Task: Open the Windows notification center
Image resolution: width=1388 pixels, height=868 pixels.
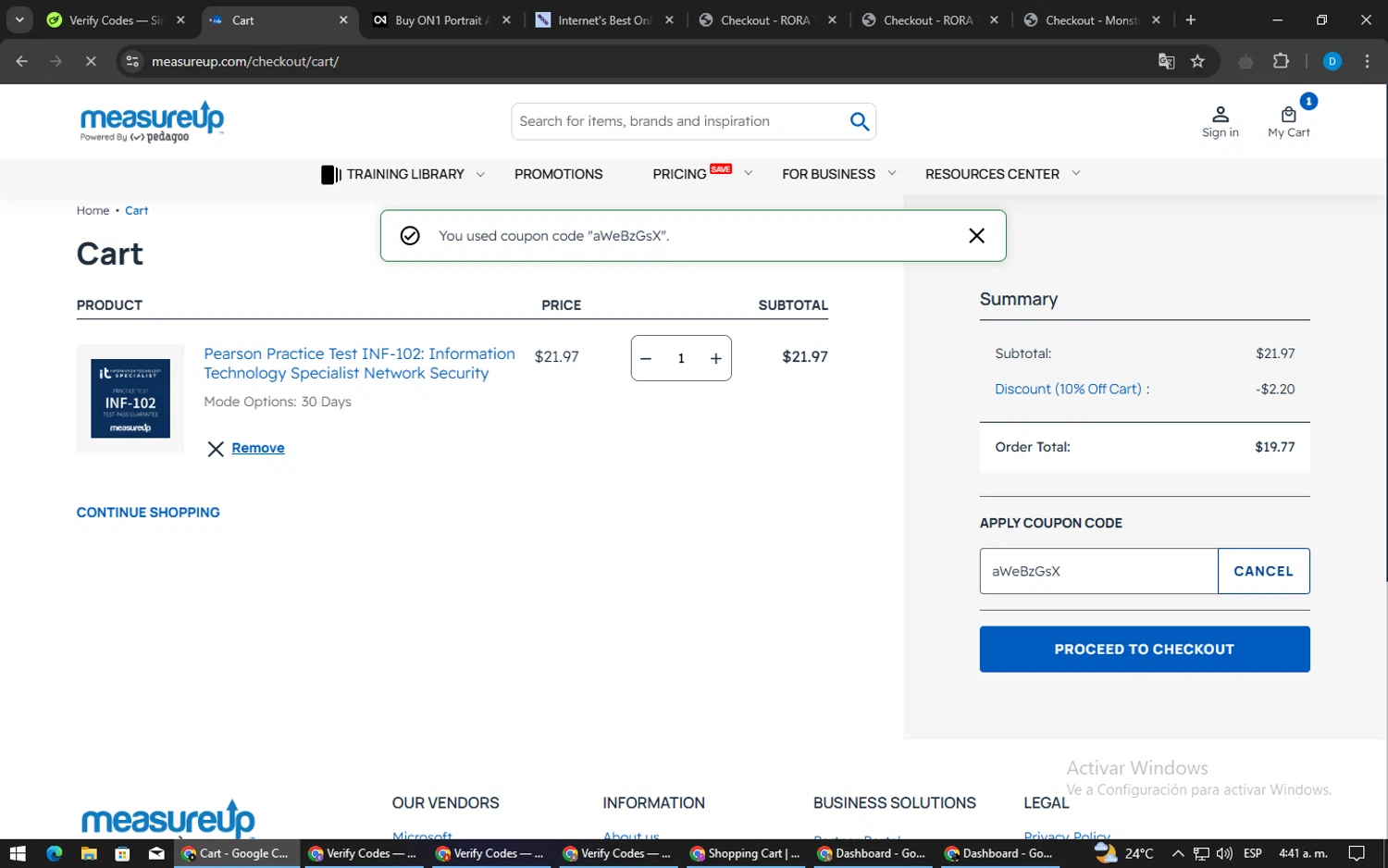Action: click(x=1357, y=853)
